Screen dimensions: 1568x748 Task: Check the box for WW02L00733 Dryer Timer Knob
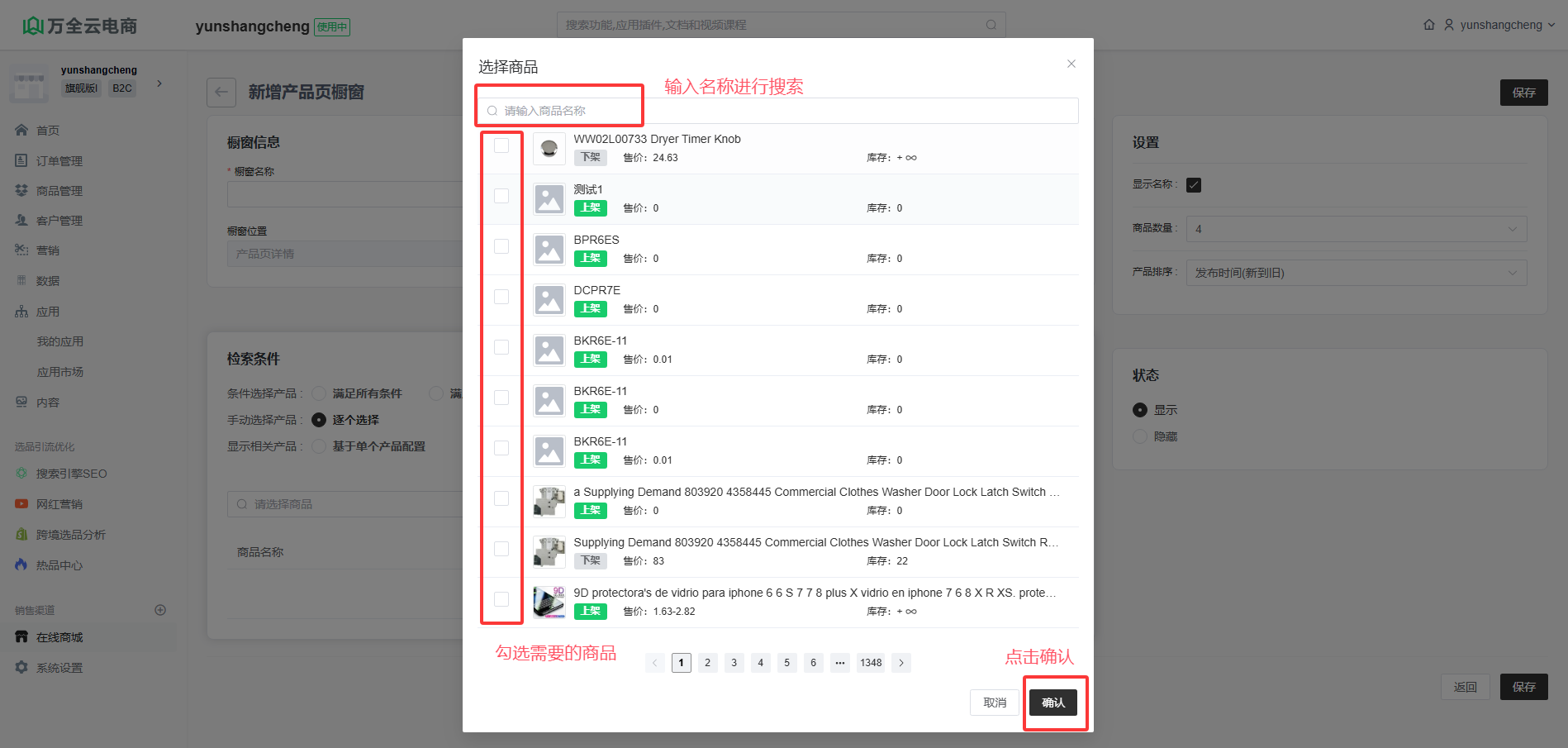click(501, 145)
